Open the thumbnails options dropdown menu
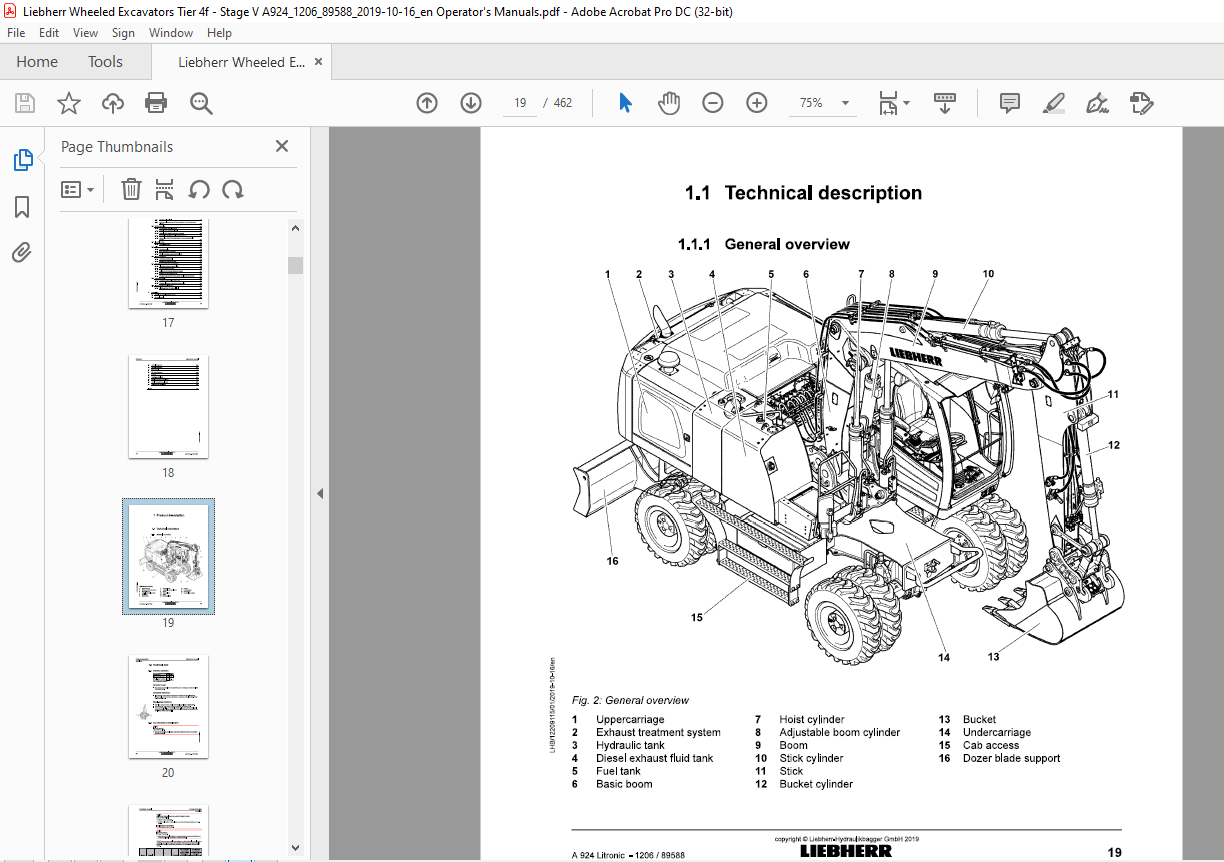 point(78,189)
